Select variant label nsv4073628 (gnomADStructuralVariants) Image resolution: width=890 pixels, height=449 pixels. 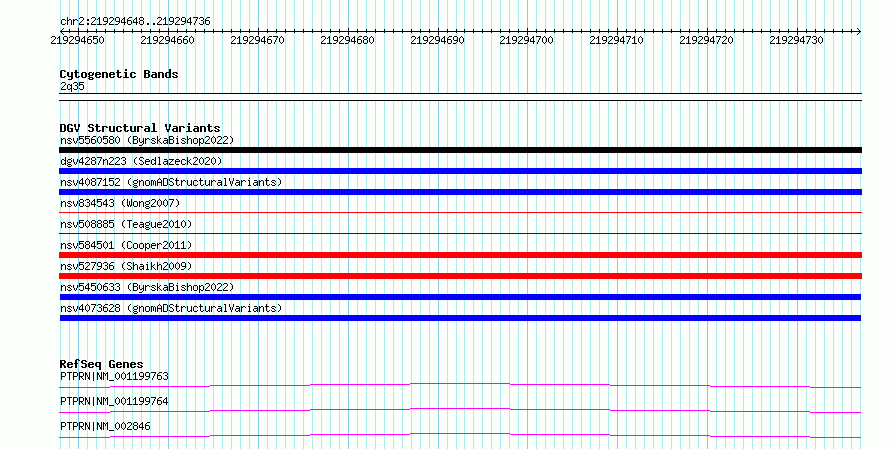[x=171, y=308]
